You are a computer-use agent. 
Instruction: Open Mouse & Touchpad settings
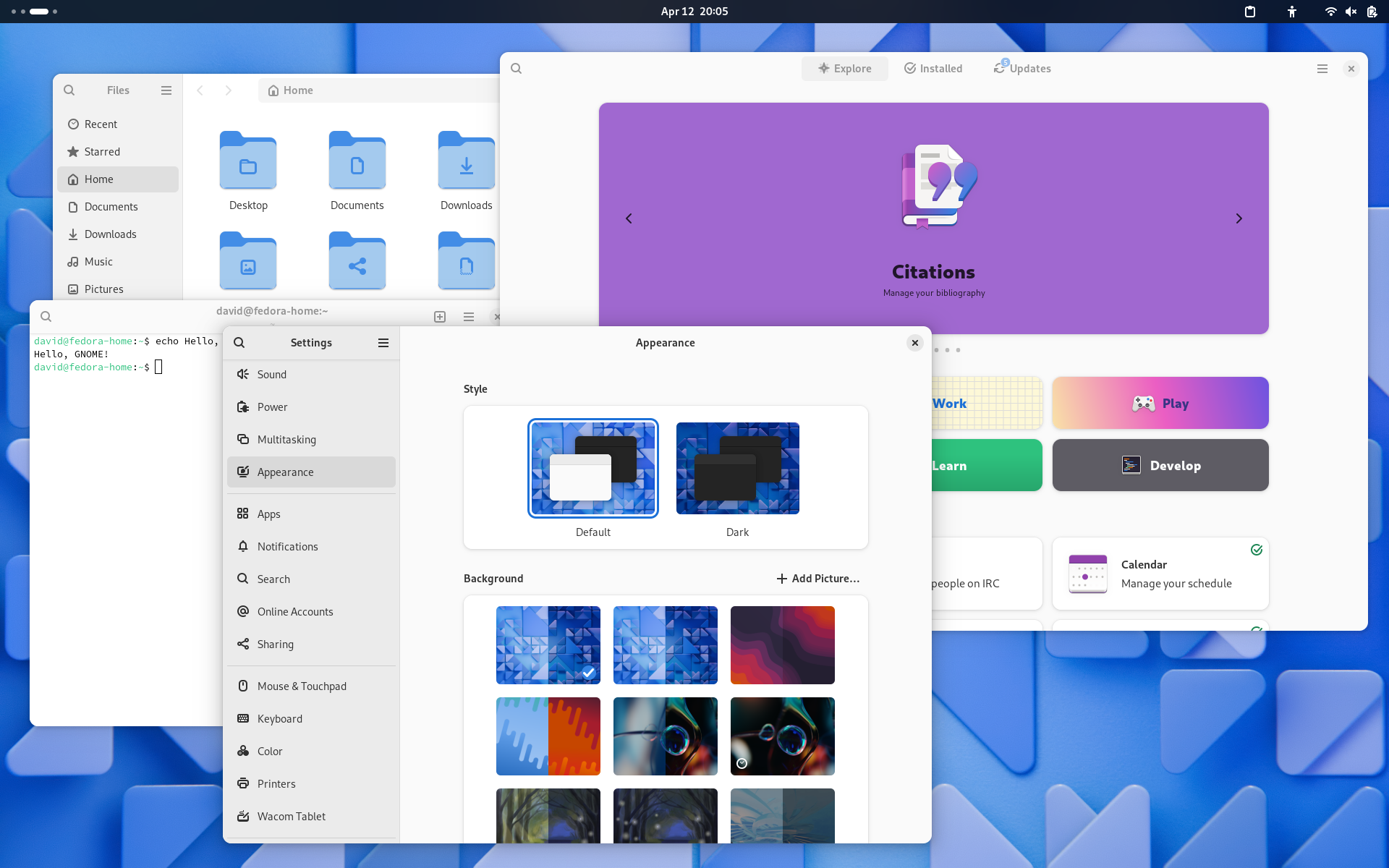point(302,686)
